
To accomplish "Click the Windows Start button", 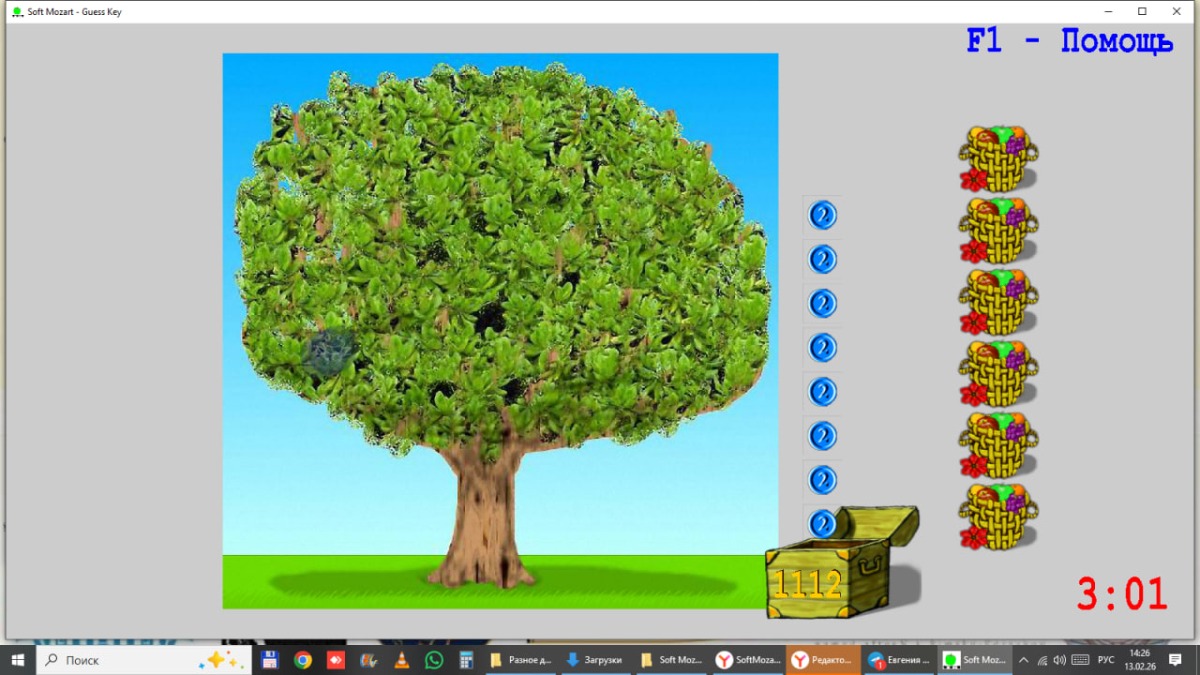I will [18, 660].
